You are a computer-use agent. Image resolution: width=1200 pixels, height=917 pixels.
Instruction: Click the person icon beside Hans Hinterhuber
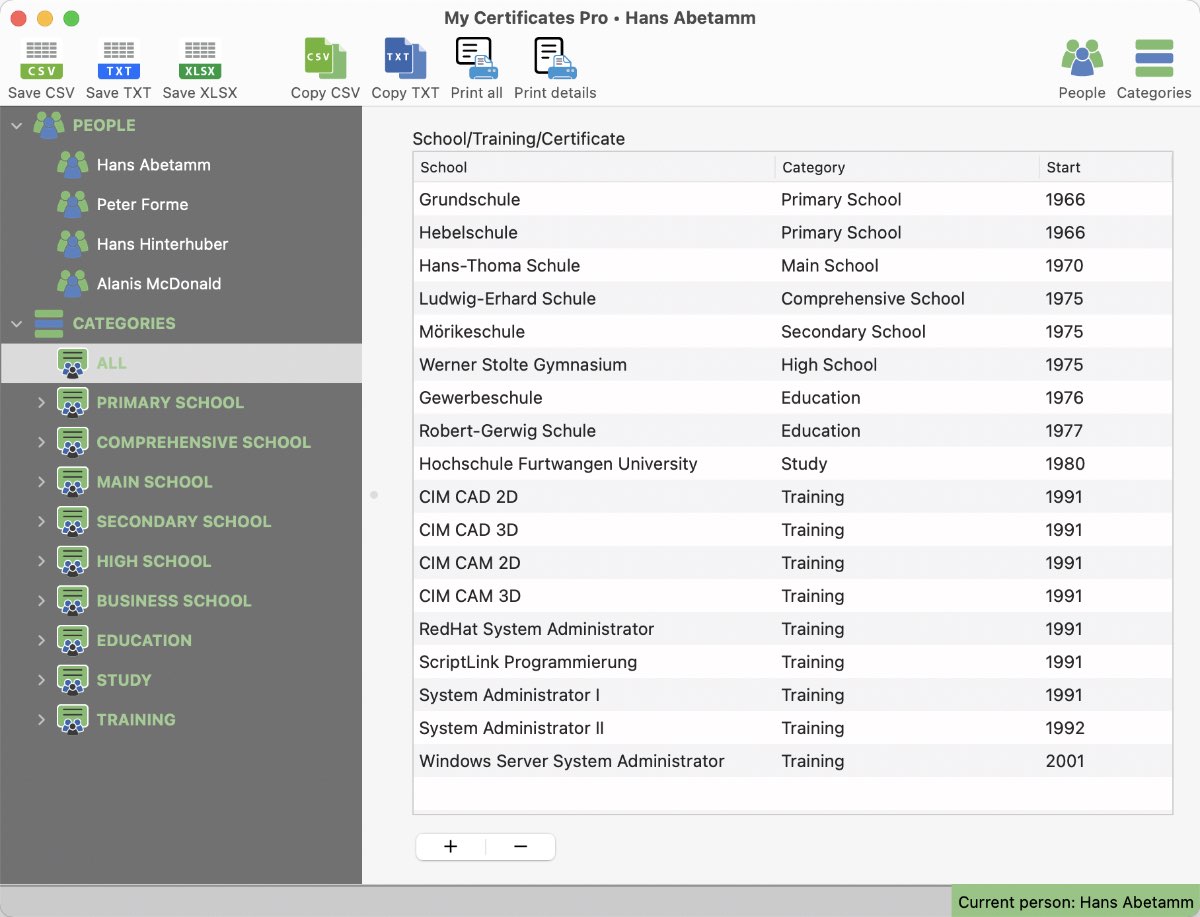pyautogui.click(x=72, y=244)
